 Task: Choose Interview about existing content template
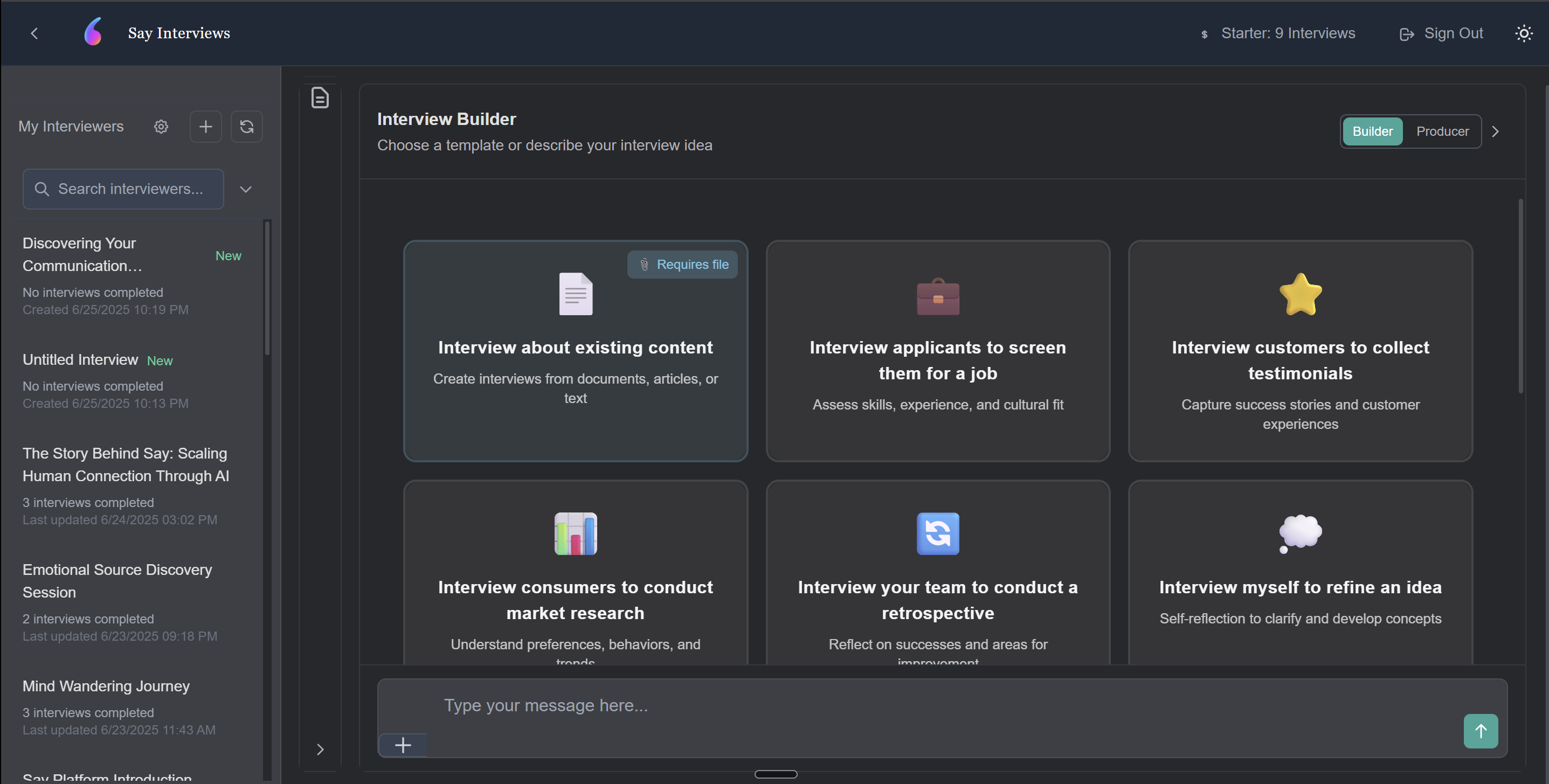pyautogui.click(x=576, y=351)
